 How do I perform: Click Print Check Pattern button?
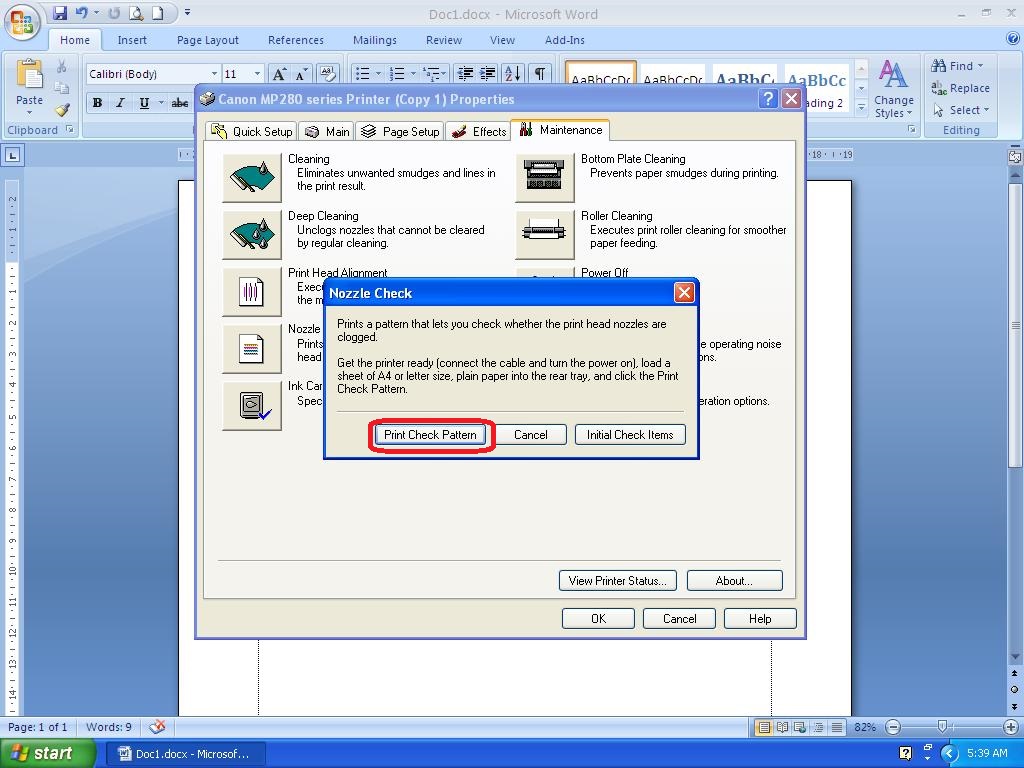coord(430,435)
